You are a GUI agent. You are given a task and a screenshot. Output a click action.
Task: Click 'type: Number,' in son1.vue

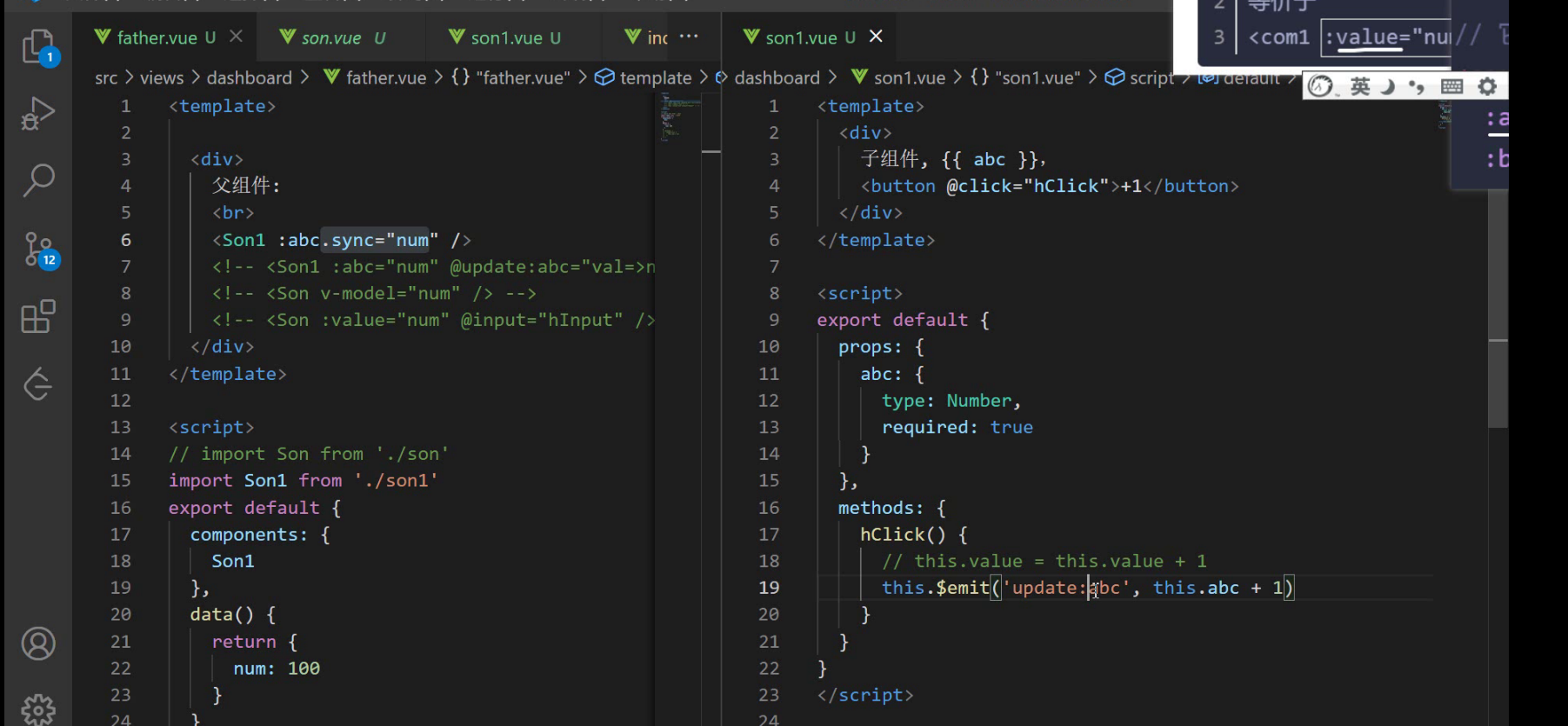point(951,401)
